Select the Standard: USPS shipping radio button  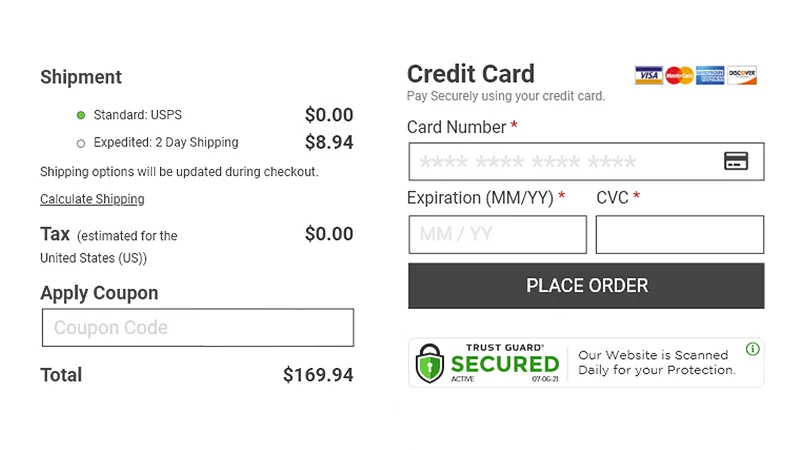click(81, 115)
